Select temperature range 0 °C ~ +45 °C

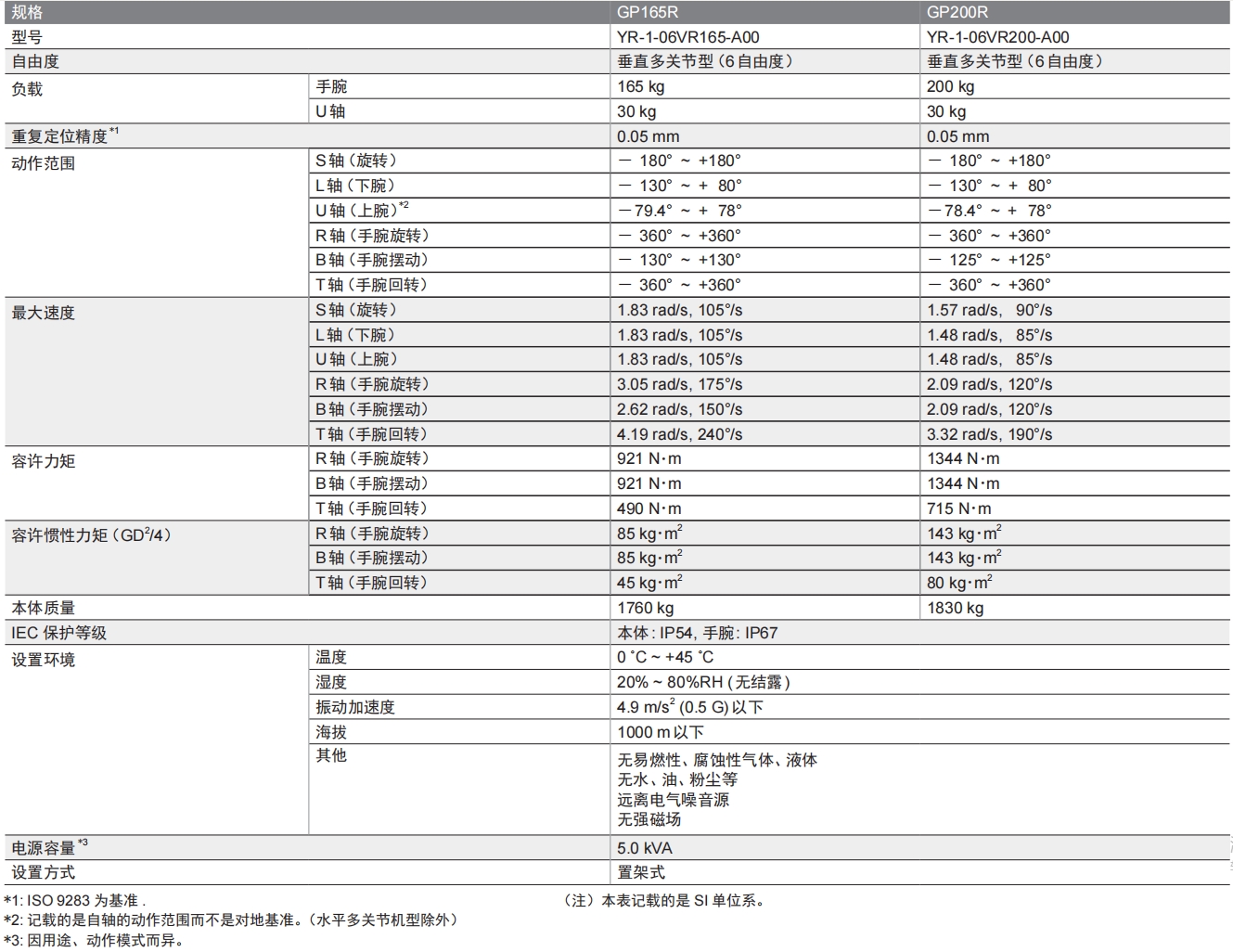click(x=665, y=657)
